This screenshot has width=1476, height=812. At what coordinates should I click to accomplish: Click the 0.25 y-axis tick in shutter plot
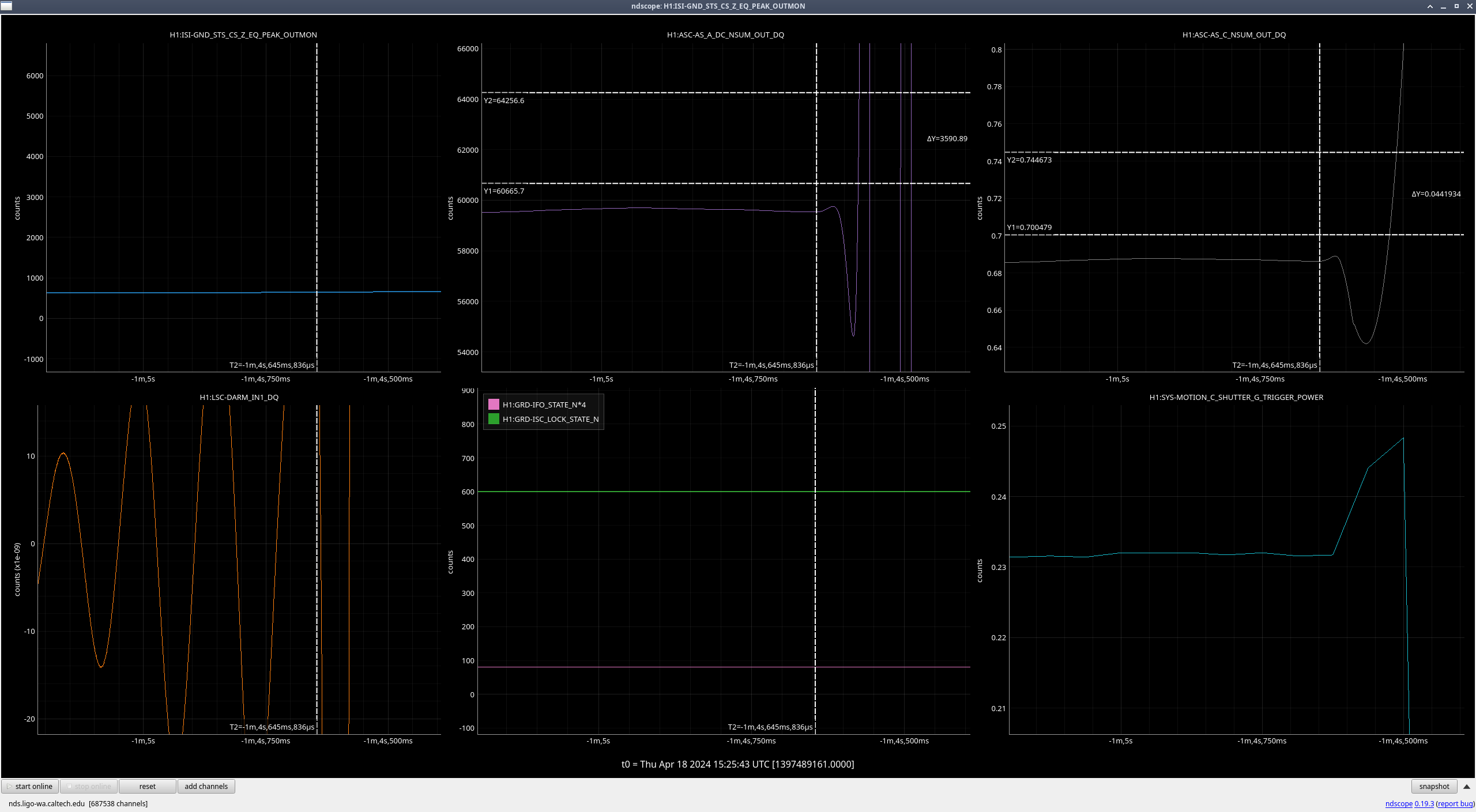point(998,426)
